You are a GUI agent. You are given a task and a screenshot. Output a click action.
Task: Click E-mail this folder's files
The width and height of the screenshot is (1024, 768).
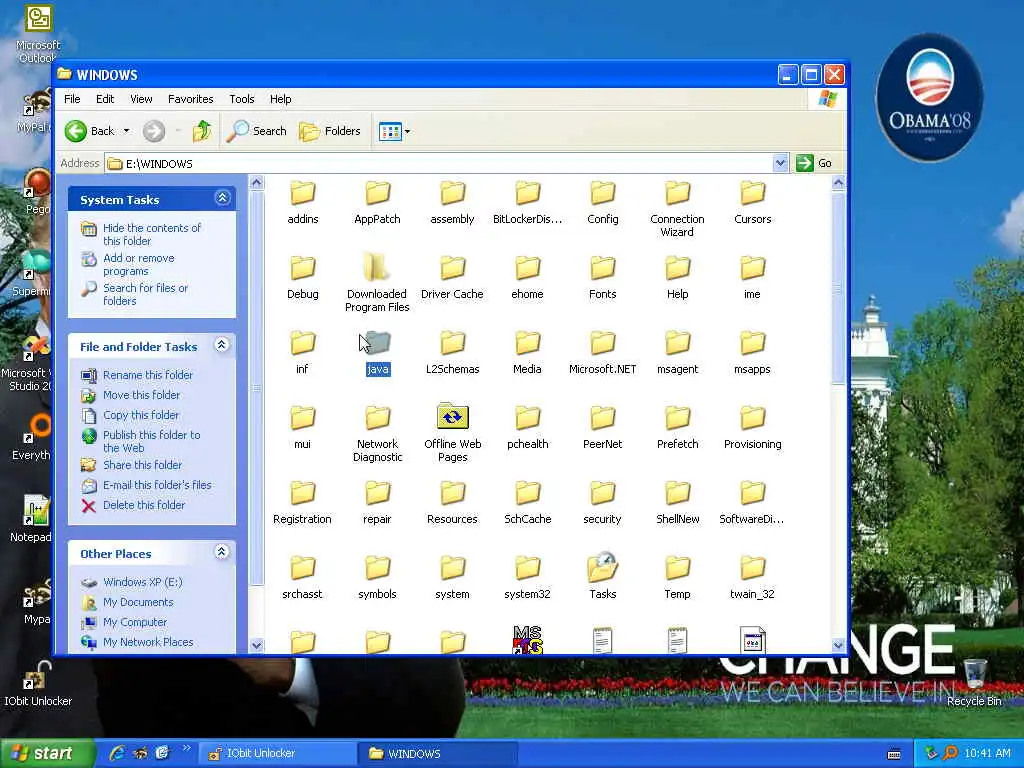tap(157, 485)
